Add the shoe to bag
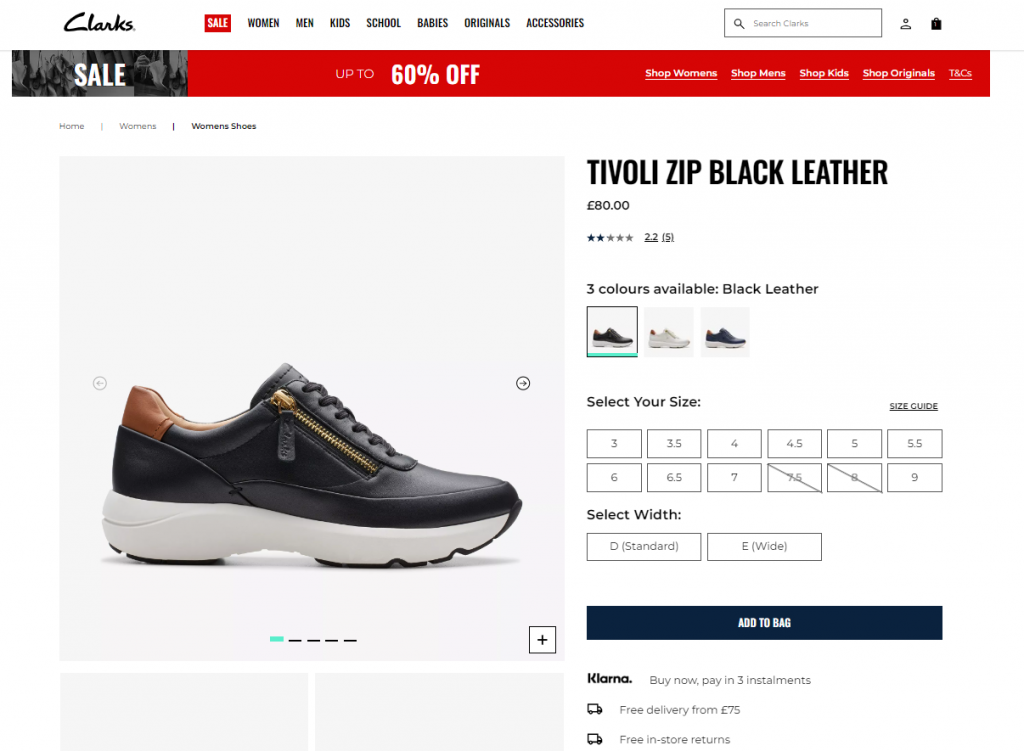Viewport: 1024px width, 751px height. pyautogui.click(x=764, y=623)
